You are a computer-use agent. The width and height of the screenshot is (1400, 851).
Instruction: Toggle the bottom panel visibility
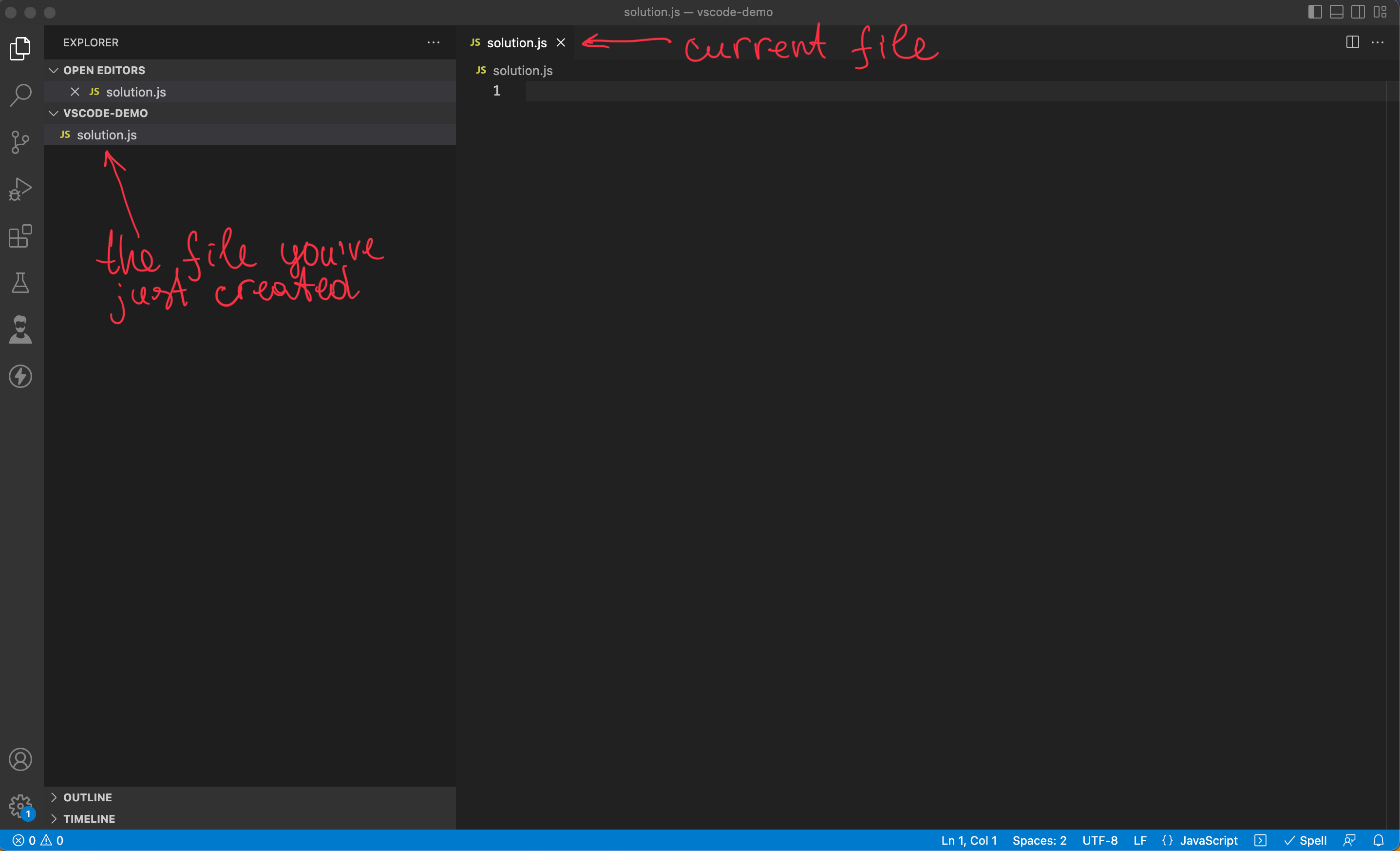1336,12
